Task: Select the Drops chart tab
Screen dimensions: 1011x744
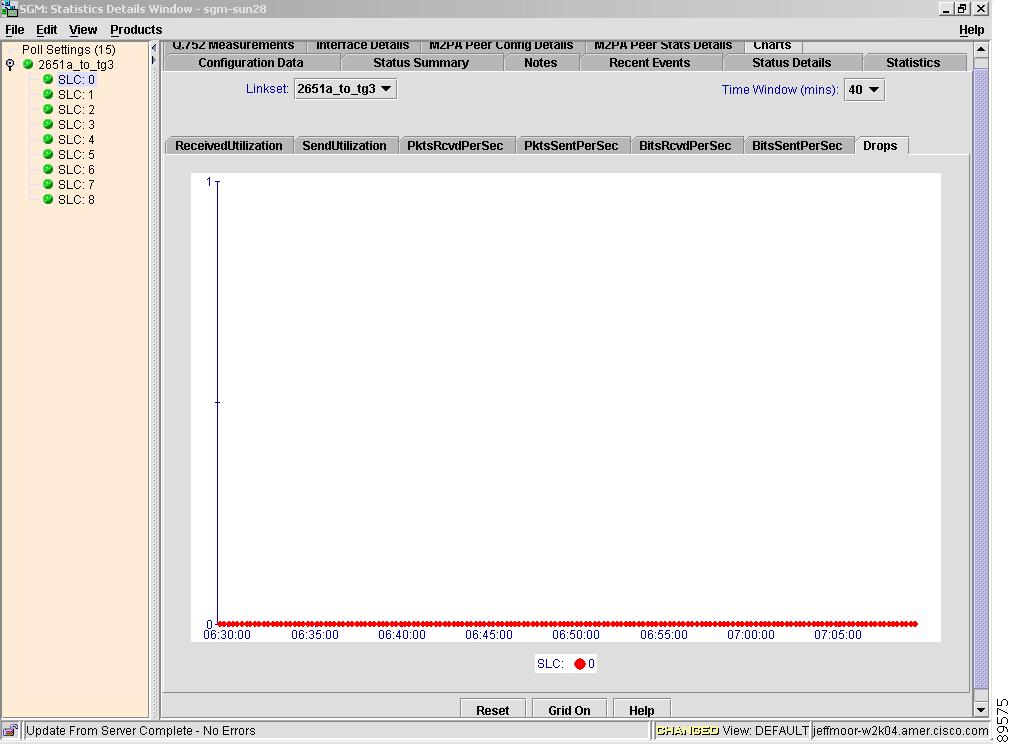Action: click(880, 146)
